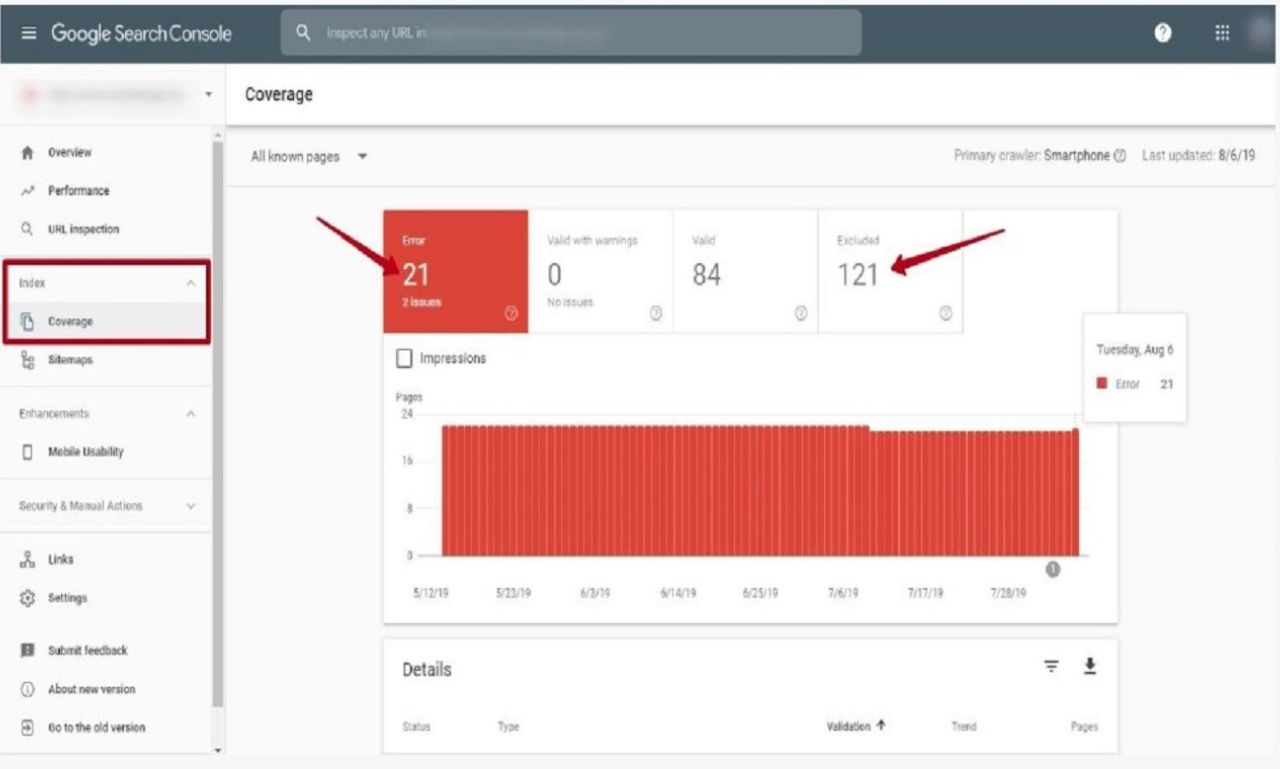Image resolution: width=1280 pixels, height=769 pixels.
Task: Click the help question mark icon in header
Action: [x=1163, y=33]
